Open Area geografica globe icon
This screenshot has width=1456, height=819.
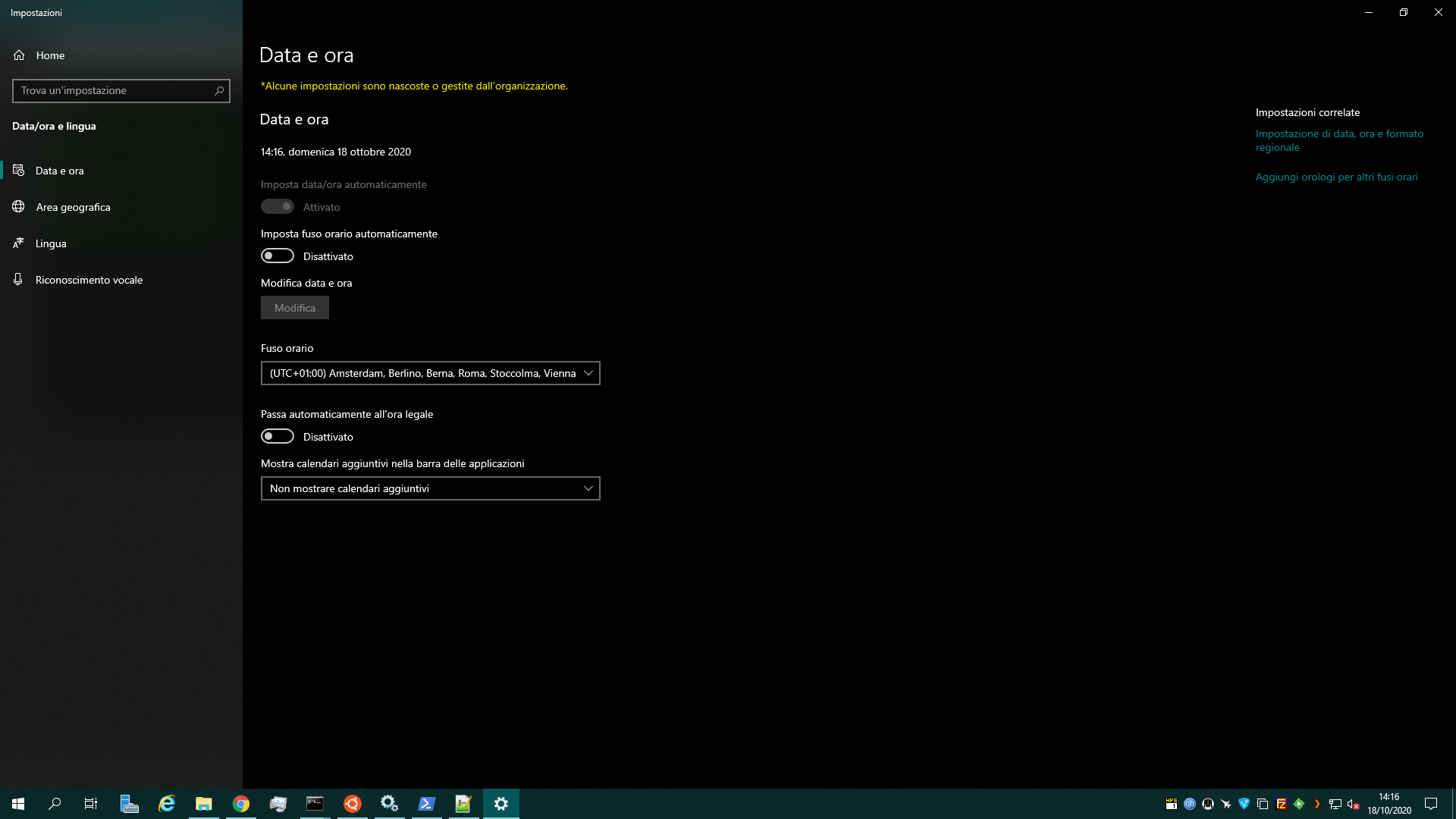[19, 207]
